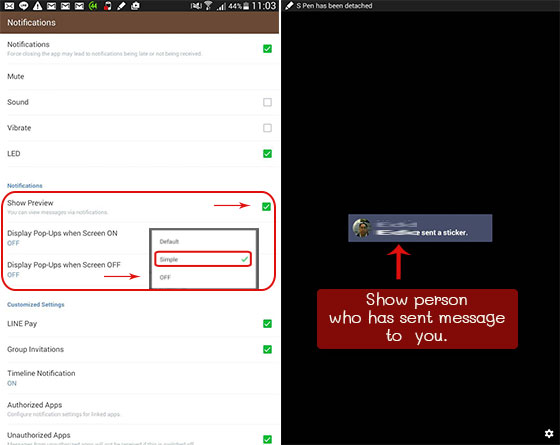Open Authorized Apps settings
This screenshot has height=445, width=560.
tap(139, 409)
